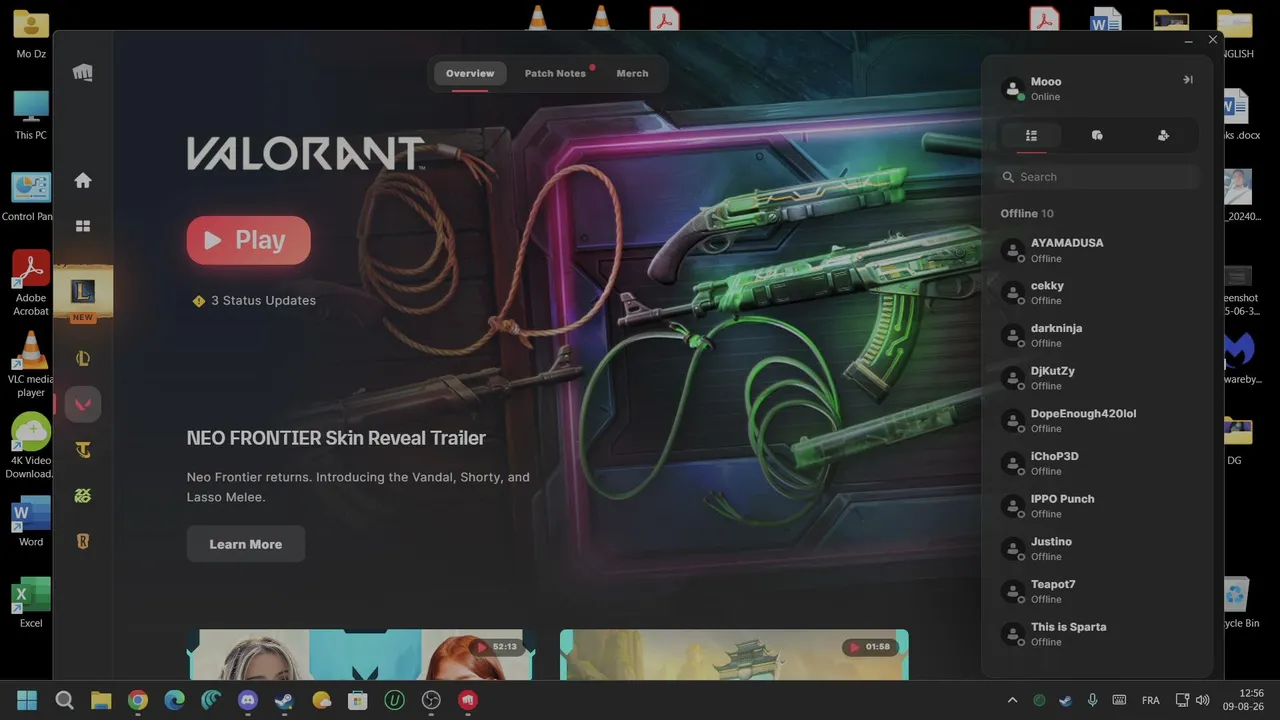
Task: Open Microsoft Store from the taskbar
Action: [x=358, y=700]
